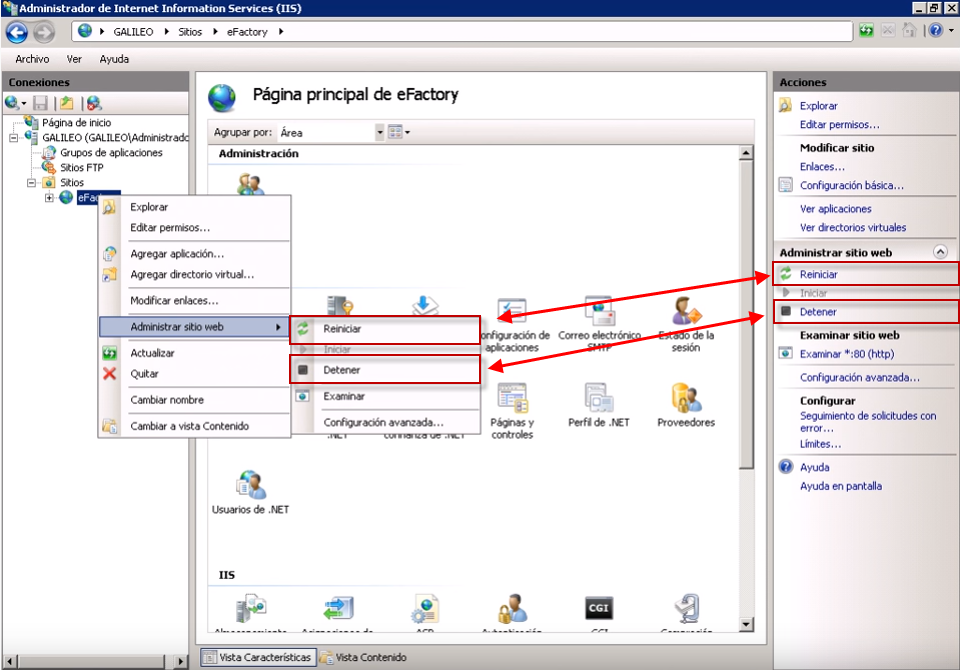Choose Explorar in the context menu

[x=195, y=207]
